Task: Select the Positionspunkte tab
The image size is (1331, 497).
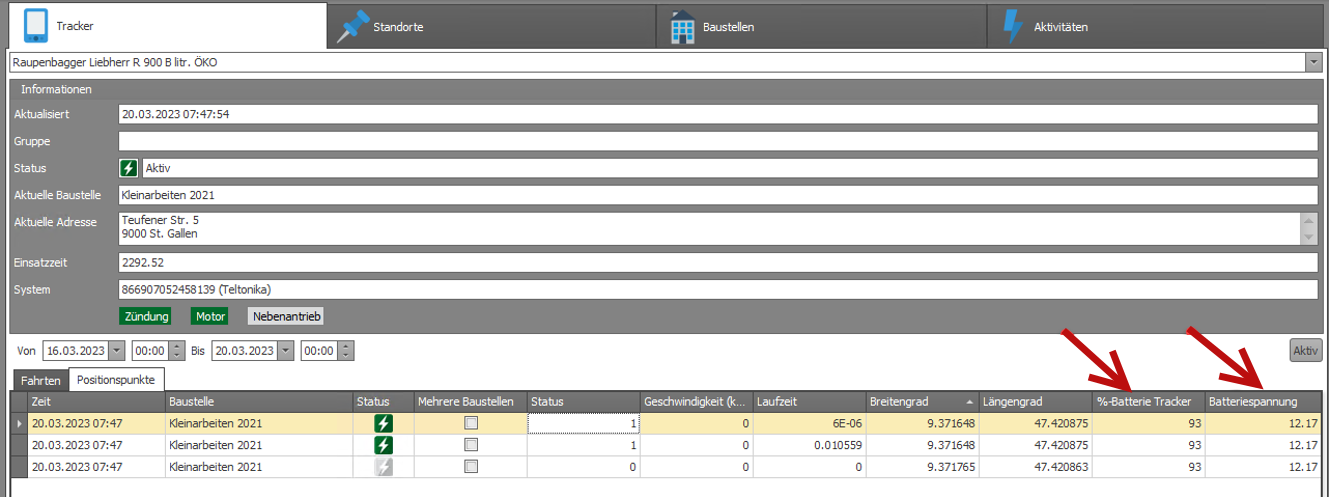Action: click(x=116, y=381)
